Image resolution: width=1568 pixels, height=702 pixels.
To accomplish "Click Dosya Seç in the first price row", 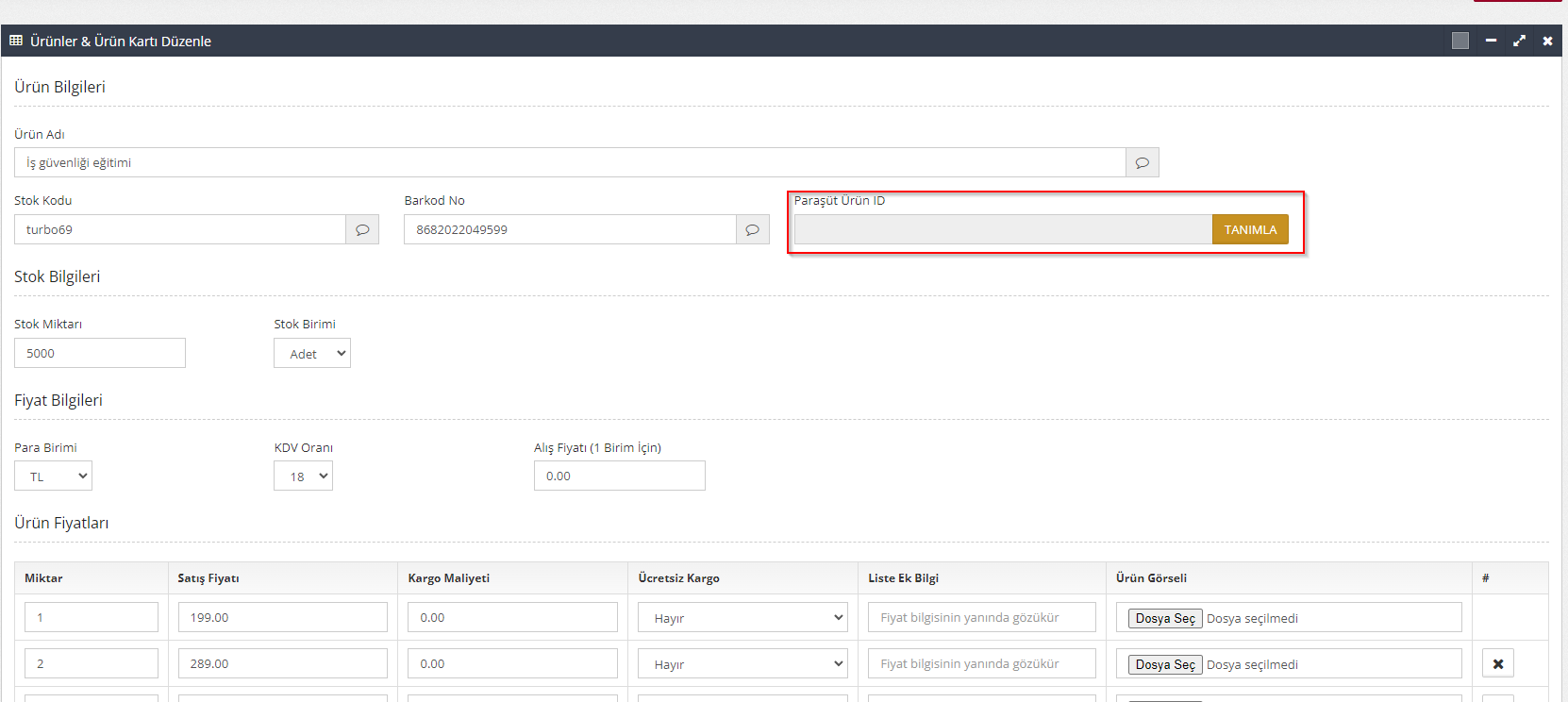I will click(x=1164, y=618).
